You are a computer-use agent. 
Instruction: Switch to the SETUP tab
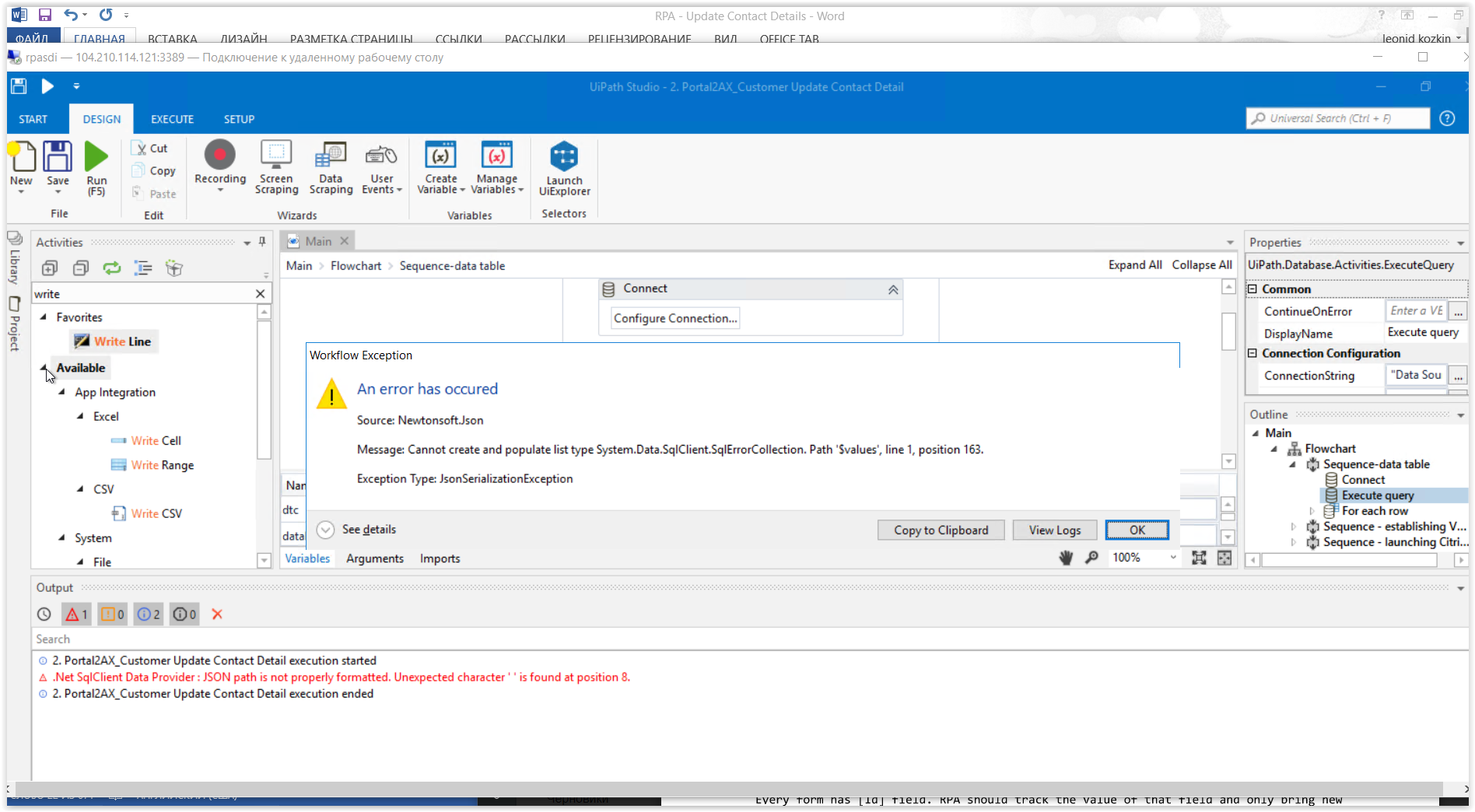[239, 119]
